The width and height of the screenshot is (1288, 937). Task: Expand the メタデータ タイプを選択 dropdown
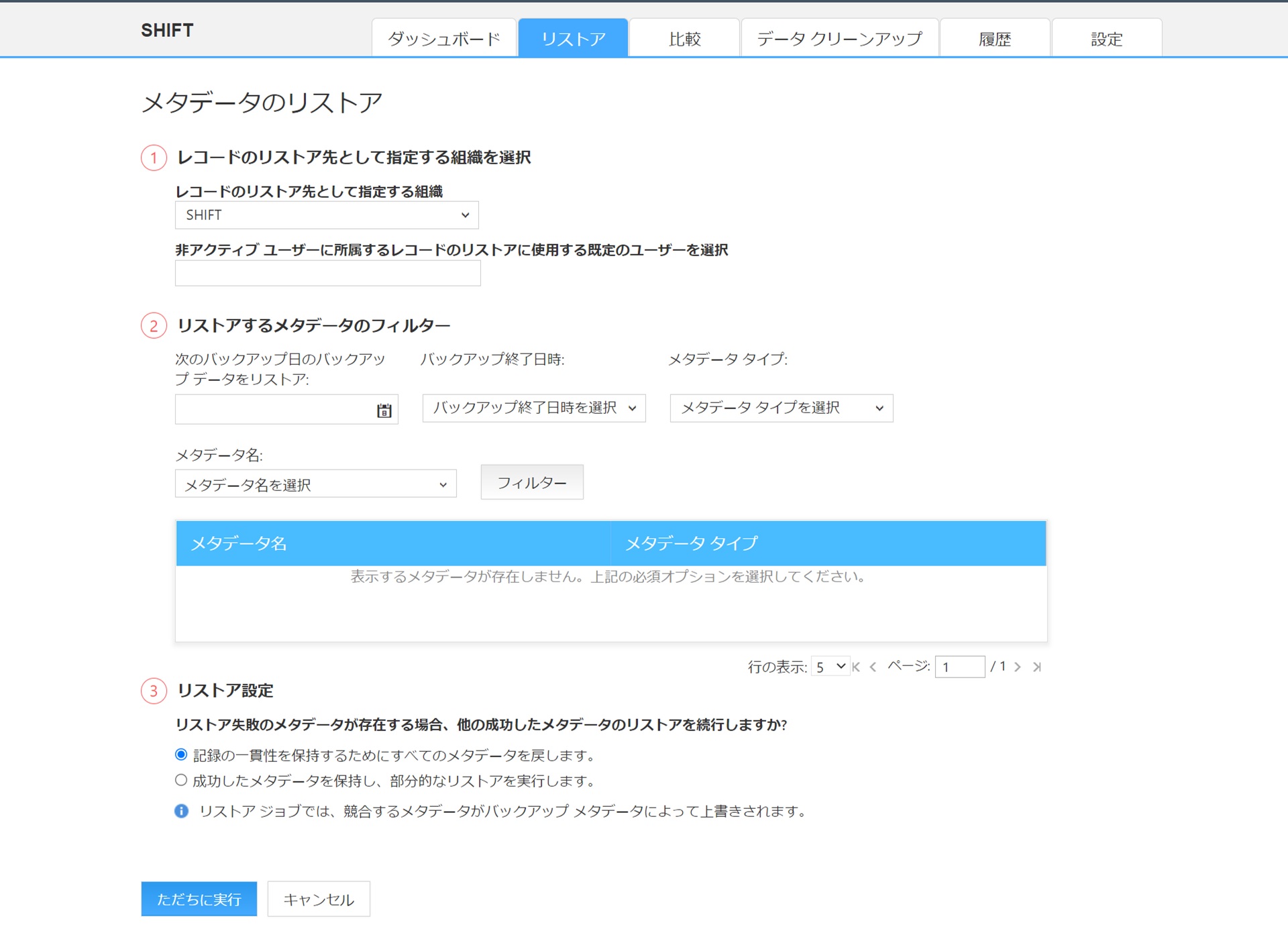click(782, 408)
